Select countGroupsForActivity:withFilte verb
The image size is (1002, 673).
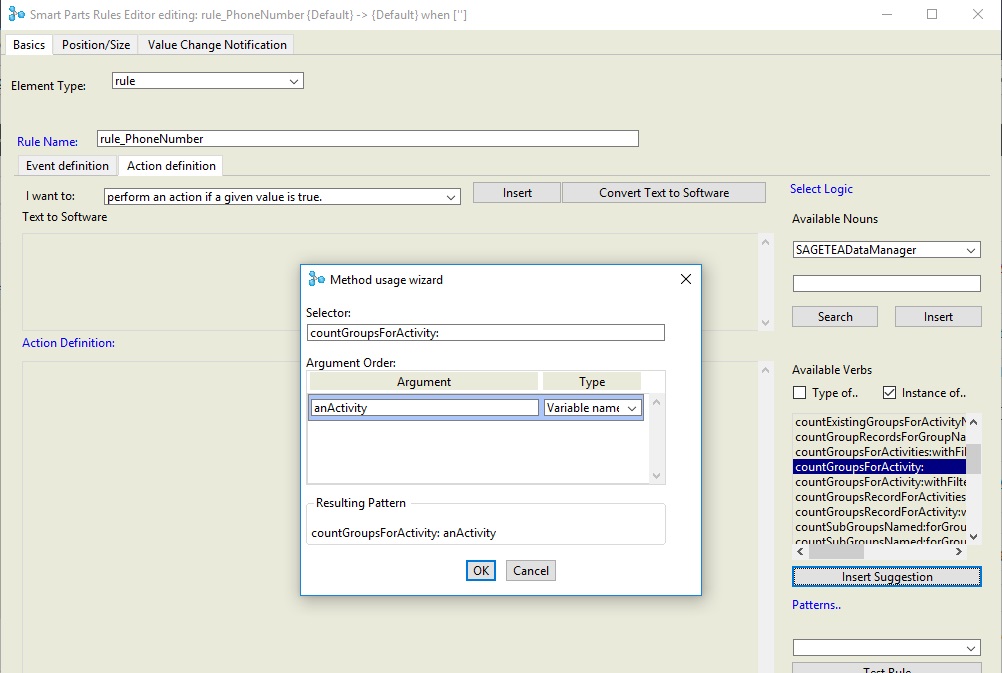coord(880,482)
